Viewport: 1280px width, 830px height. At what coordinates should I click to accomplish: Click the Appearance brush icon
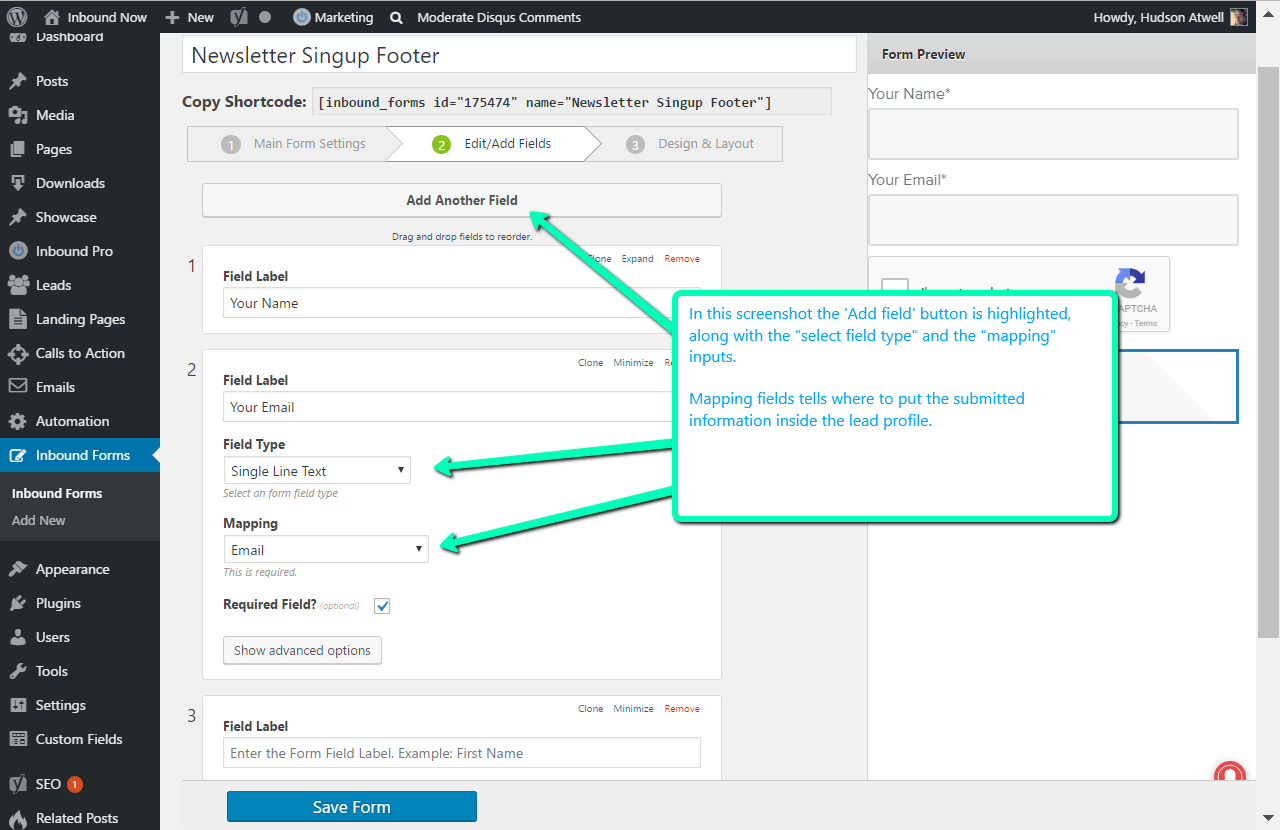[18, 569]
